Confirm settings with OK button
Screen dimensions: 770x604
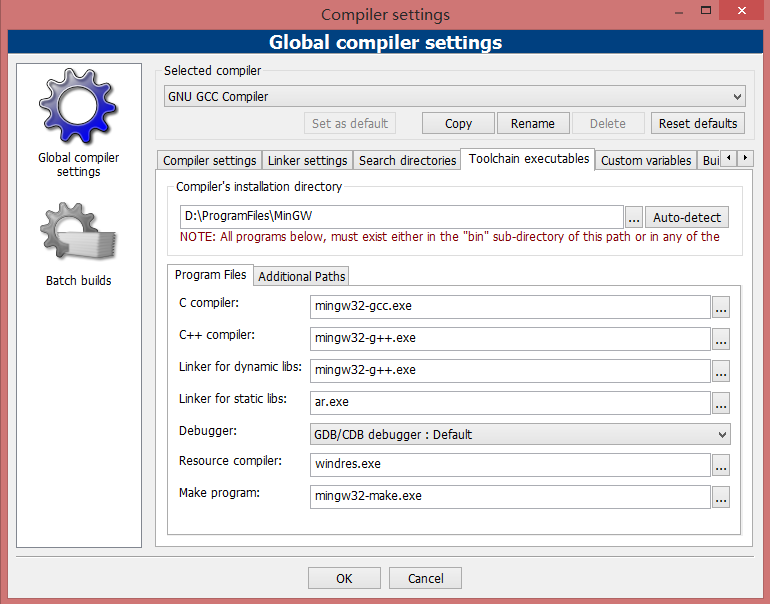point(344,578)
